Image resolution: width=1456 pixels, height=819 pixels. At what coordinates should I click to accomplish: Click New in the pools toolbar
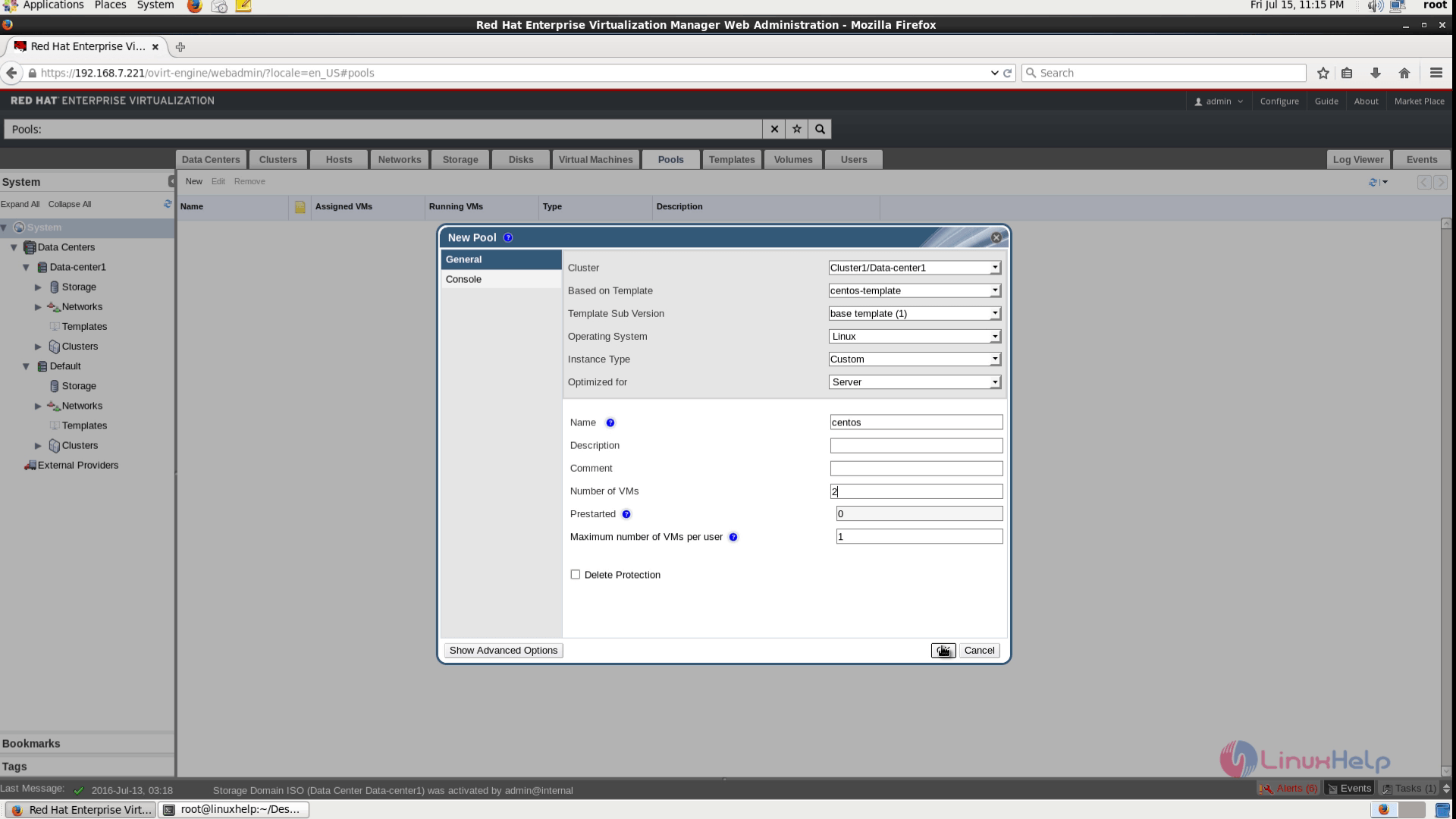tap(194, 182)
